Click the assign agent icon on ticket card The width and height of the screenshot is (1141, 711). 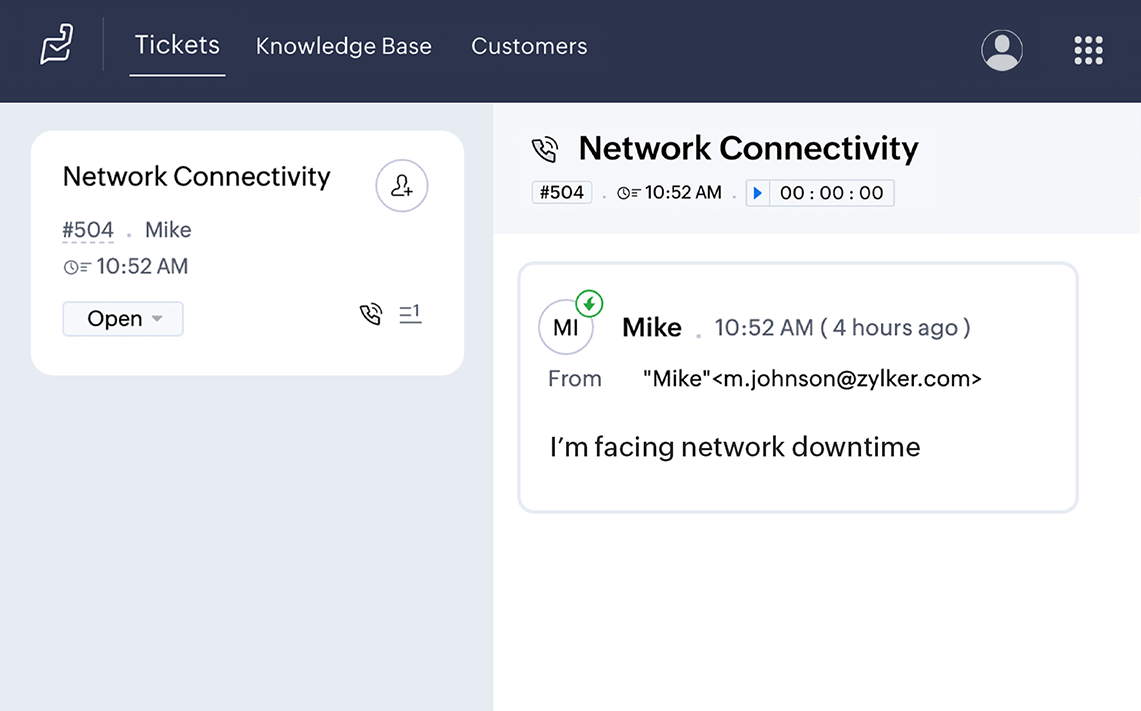pyautogui.click(x=402, y=186)
